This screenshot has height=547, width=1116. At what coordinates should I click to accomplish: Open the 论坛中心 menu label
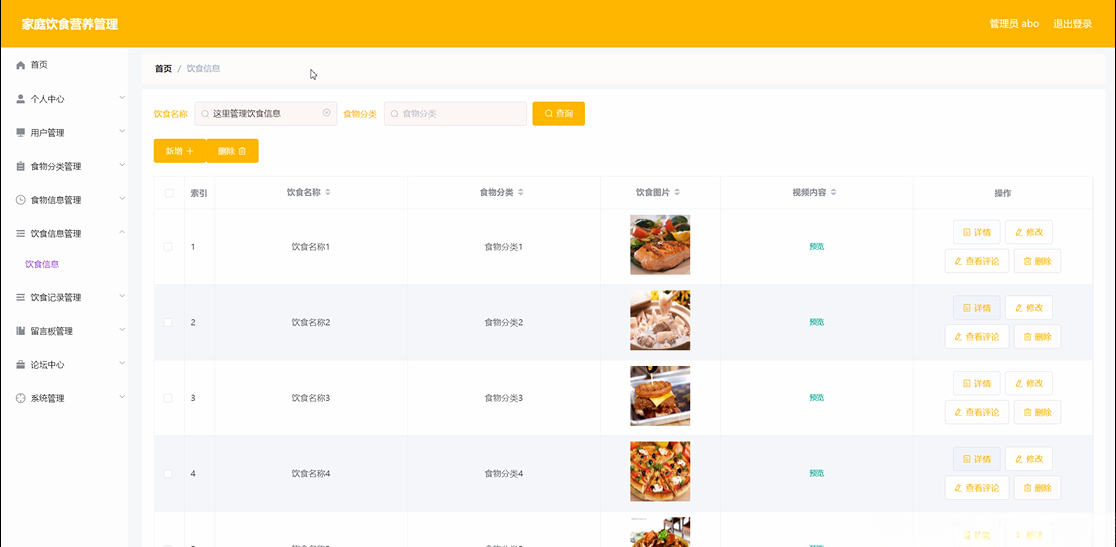[47, 365]
